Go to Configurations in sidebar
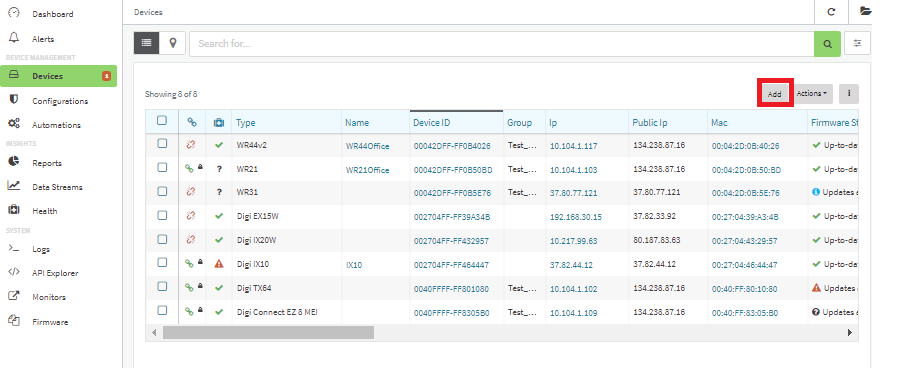Viewport: 898px width, 368px height. 60,101
